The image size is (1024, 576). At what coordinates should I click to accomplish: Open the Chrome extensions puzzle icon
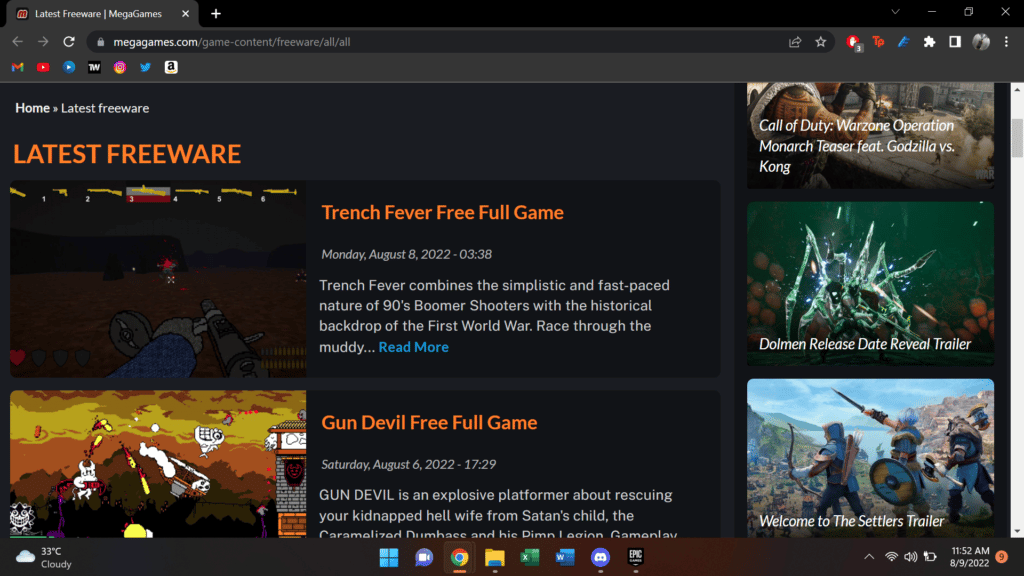coord(929,42)
